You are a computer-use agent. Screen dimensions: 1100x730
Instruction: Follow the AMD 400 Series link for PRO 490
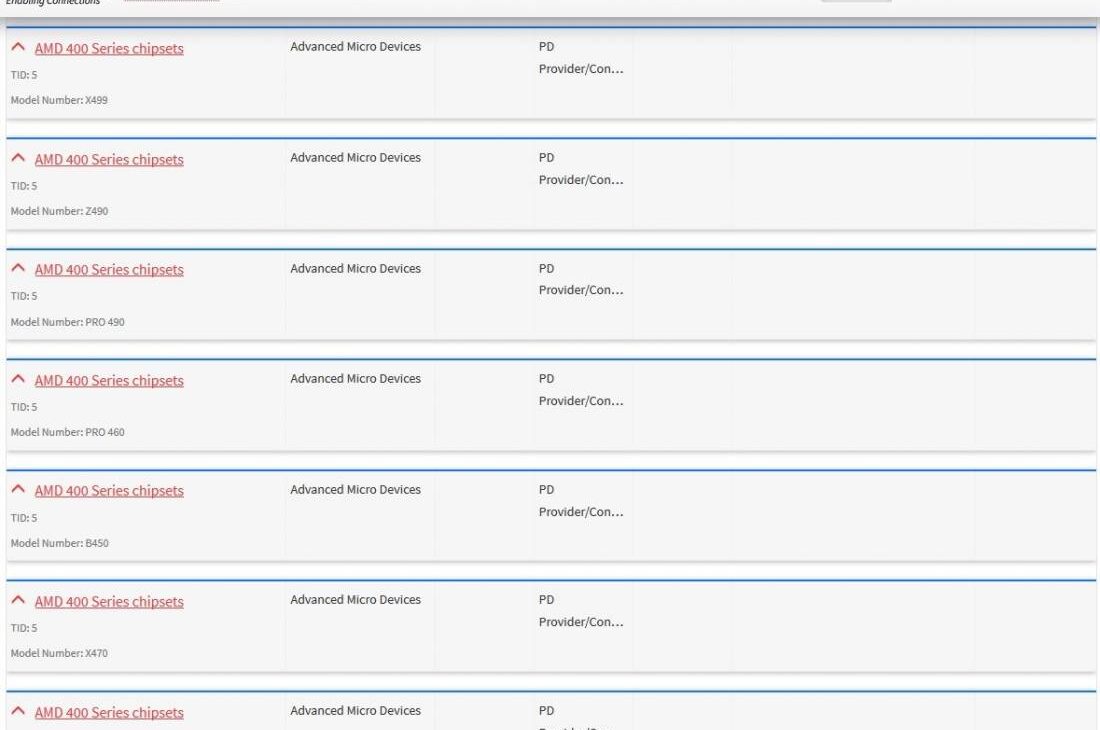(x=109, y=270)
